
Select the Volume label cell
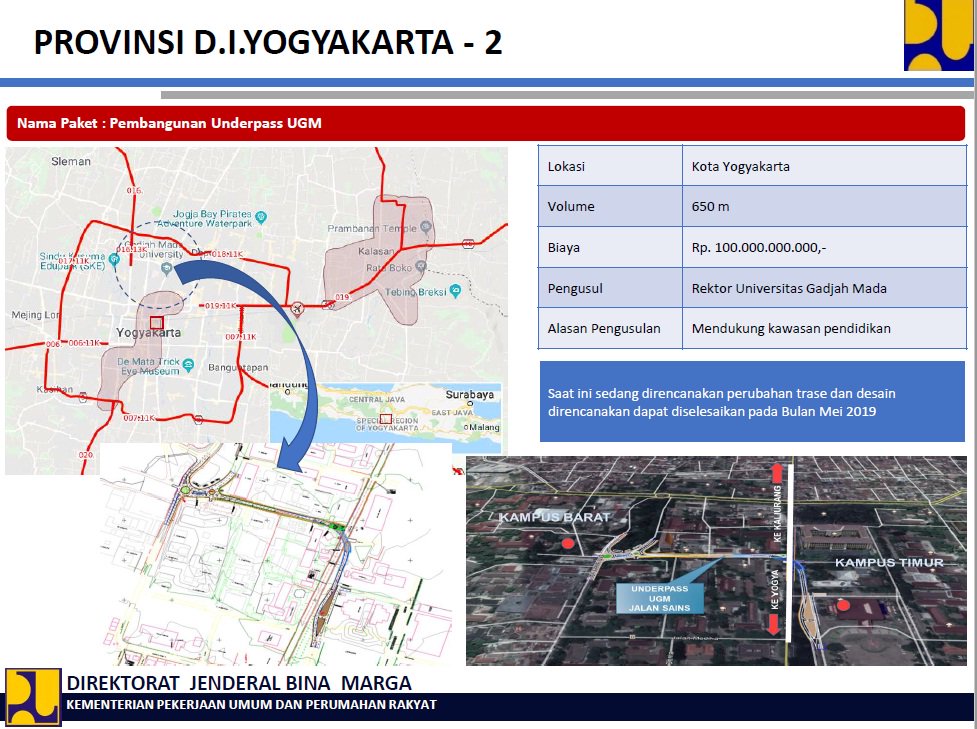tap(610, 206)
